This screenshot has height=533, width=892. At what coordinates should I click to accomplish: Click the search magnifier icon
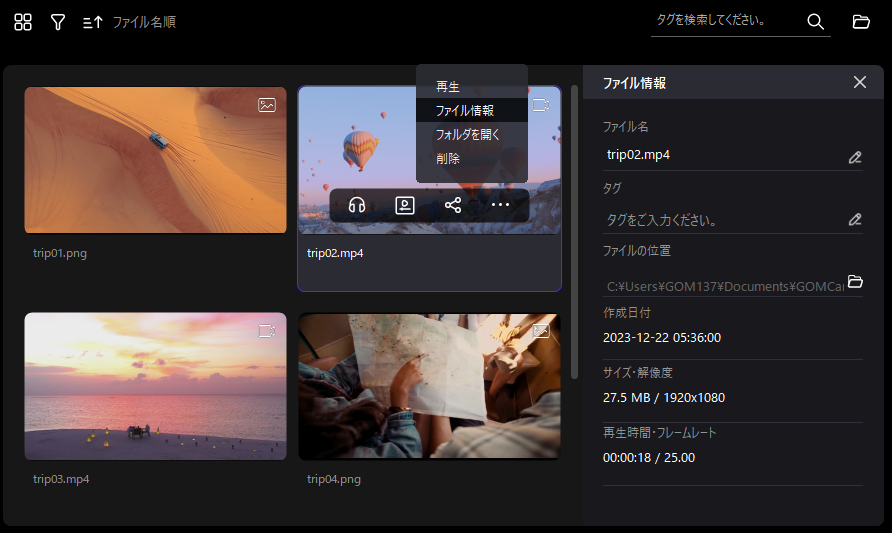coord(815,22)
